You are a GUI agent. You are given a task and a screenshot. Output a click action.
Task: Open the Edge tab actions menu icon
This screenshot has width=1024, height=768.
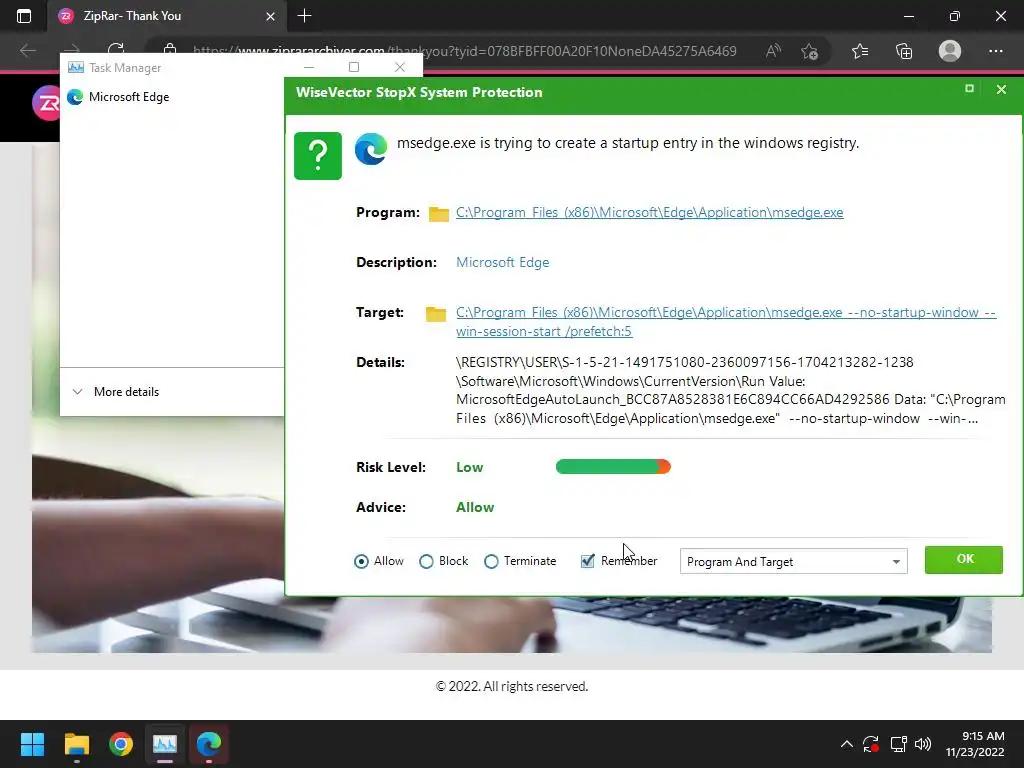[24, 16]
